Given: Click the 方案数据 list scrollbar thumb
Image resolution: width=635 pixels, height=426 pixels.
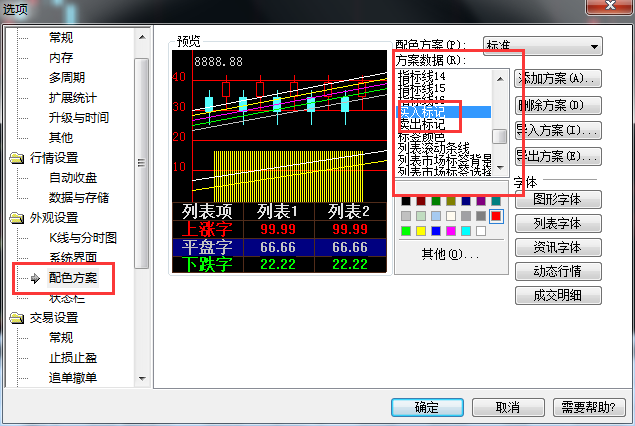Looking at the screenshot, I should tap(500, 136).
